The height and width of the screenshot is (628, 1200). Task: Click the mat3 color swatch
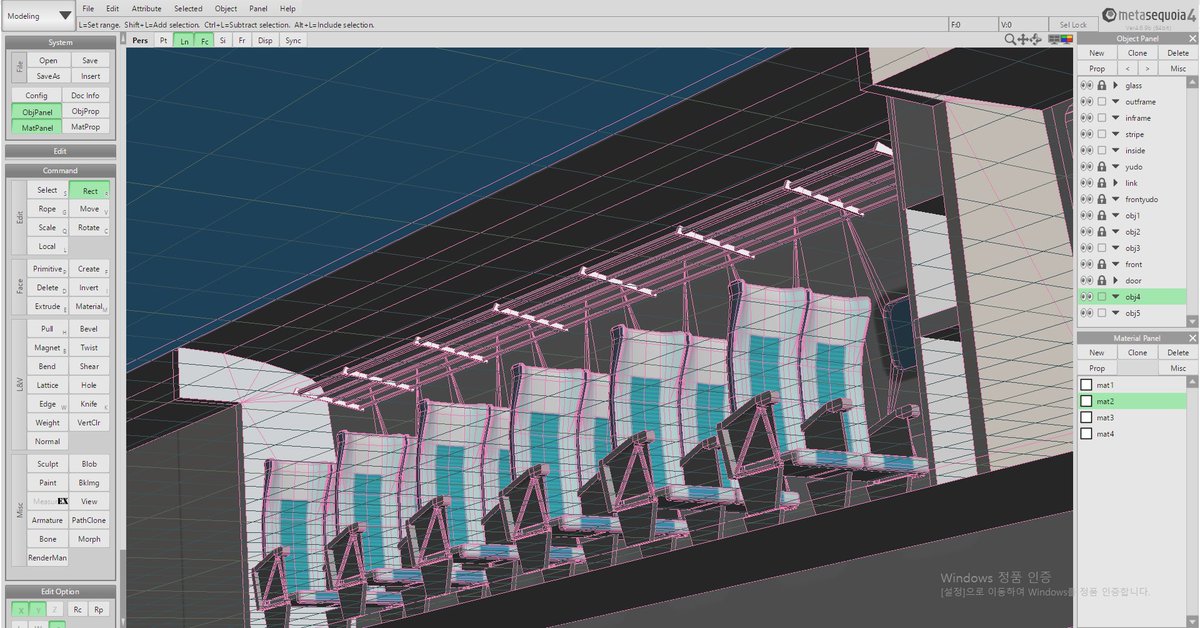pyautogui.click(x=1086, y=417)
